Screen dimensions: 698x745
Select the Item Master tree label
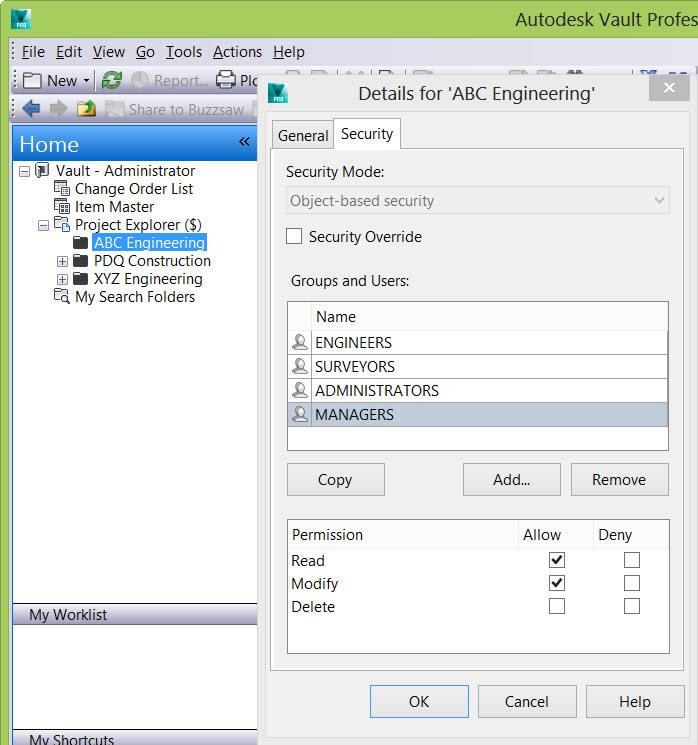click(x=115, y=207)
